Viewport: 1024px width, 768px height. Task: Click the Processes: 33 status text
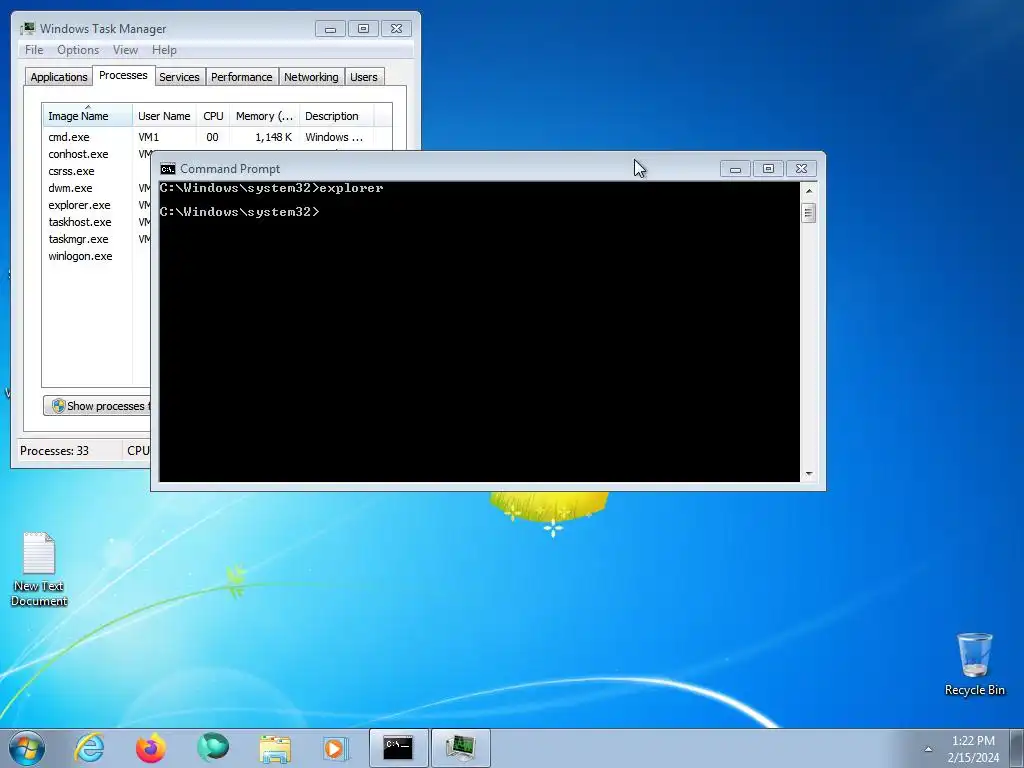54,451
